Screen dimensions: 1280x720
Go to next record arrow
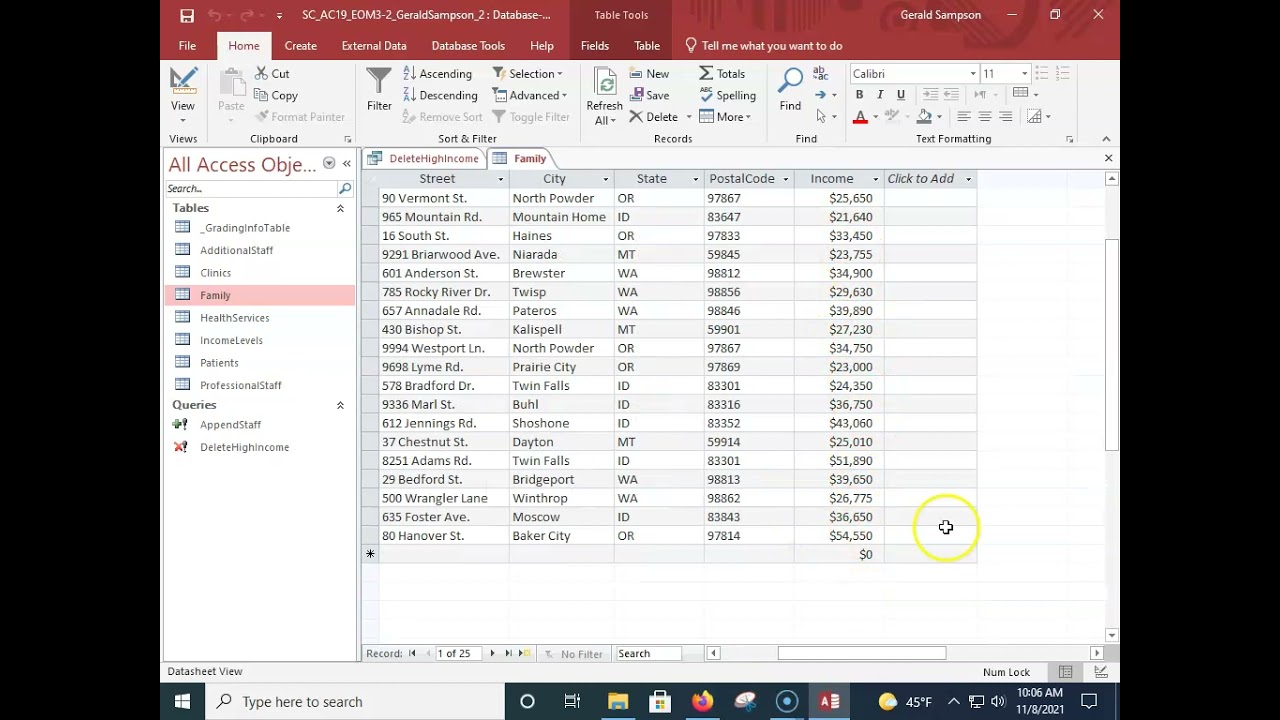[492, 653]
